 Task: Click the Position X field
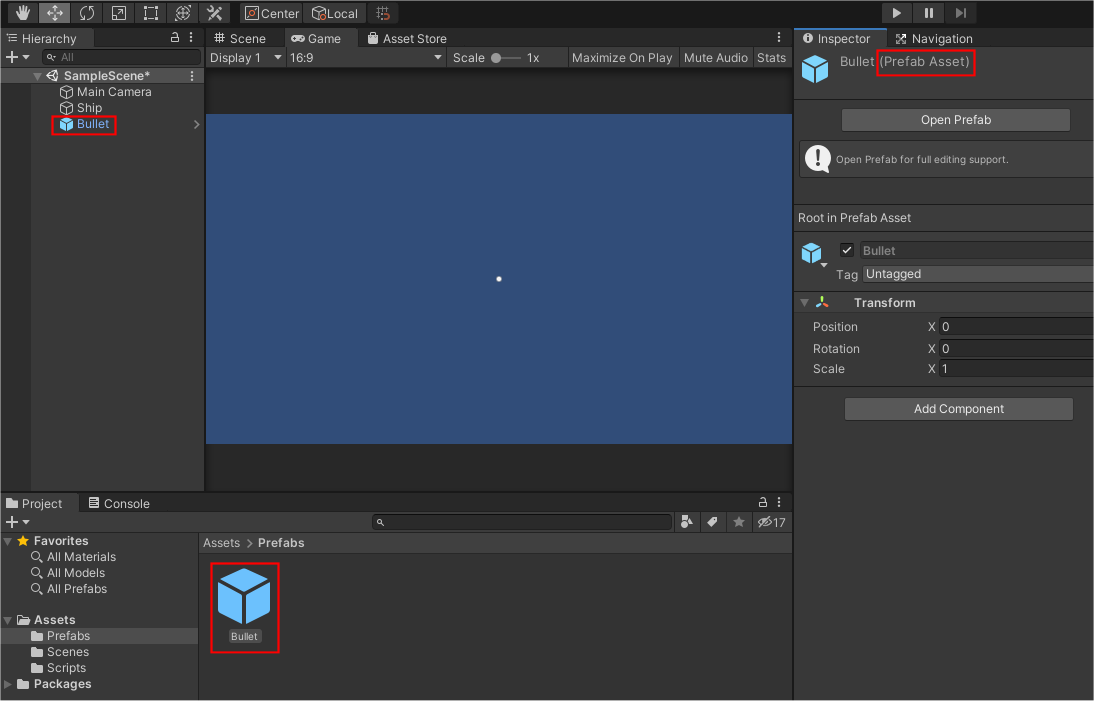1017,326
